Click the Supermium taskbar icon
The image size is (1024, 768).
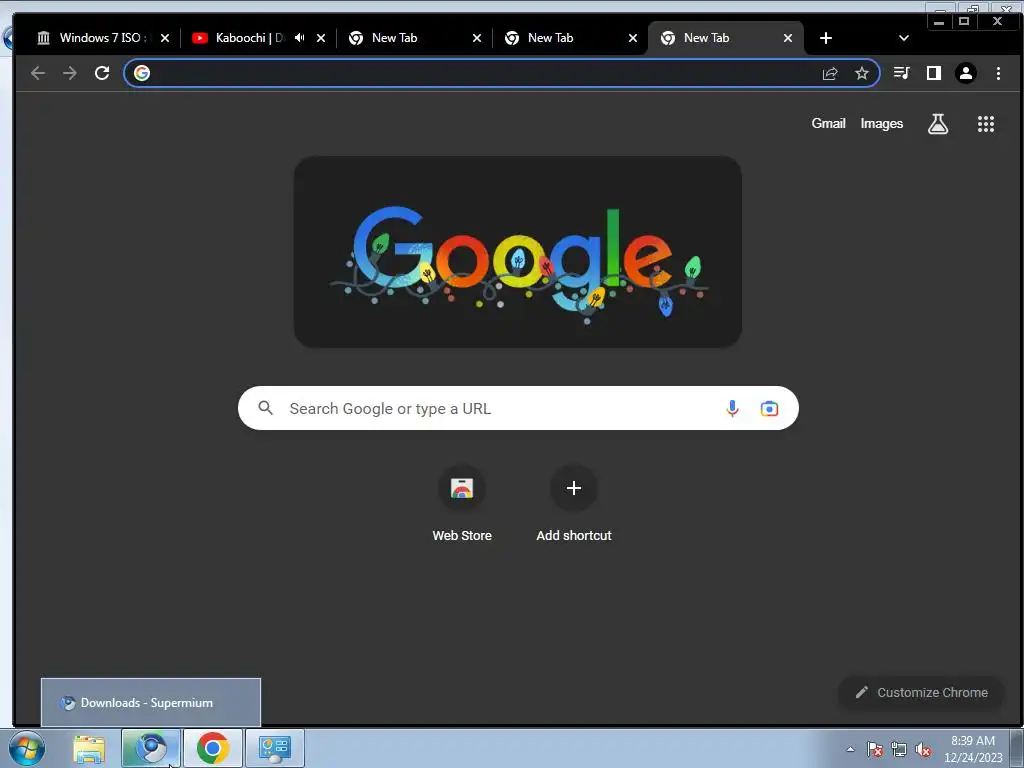(x=150, y=748)
